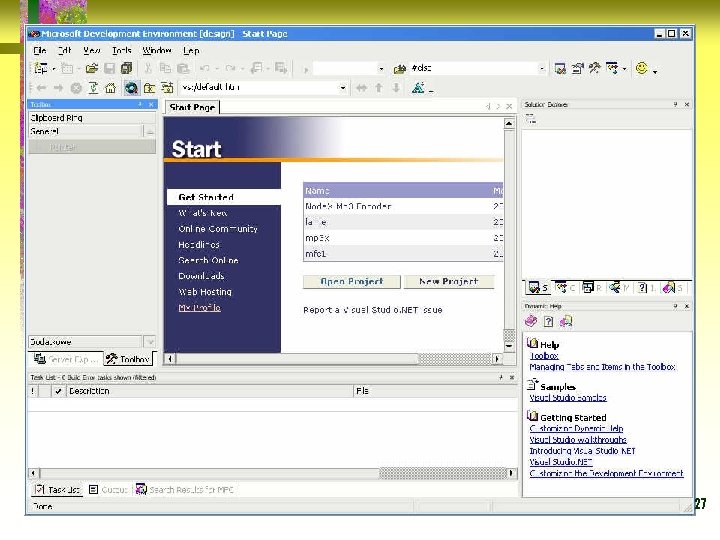Switch to the Server Explorer tab
Image resolution: width=720 pixels, height=540 pixels.
66,359
